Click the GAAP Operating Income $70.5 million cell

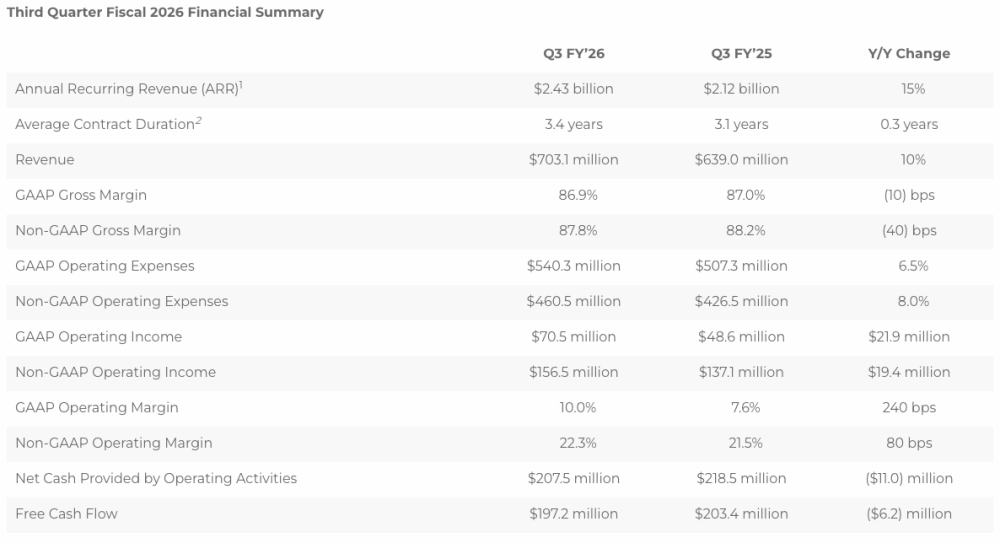coord(573,337)
